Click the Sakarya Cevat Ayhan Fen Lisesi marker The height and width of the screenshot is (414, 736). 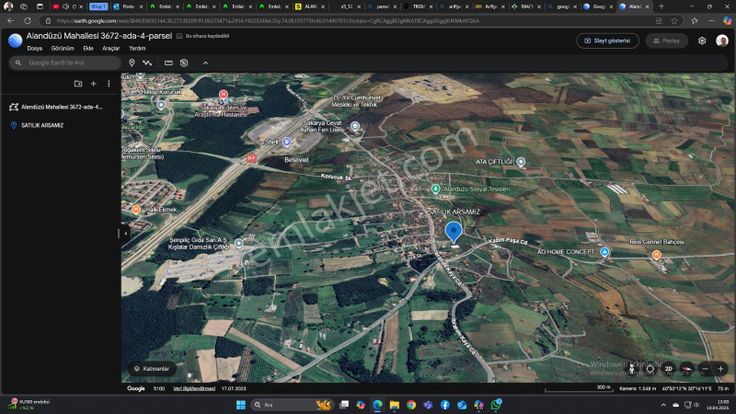pos(355,126)
